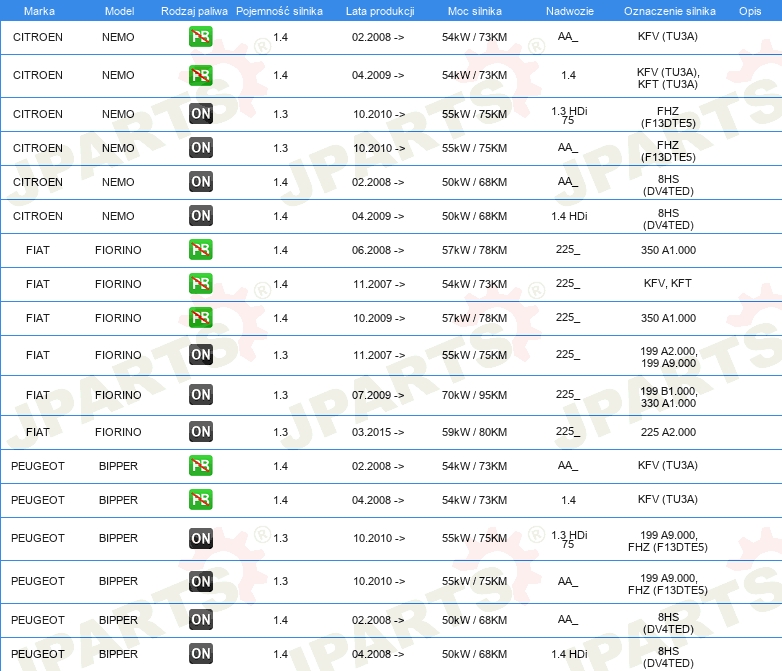
Task: Click the '03.2015 ->' production date
Action: [378, 432]
